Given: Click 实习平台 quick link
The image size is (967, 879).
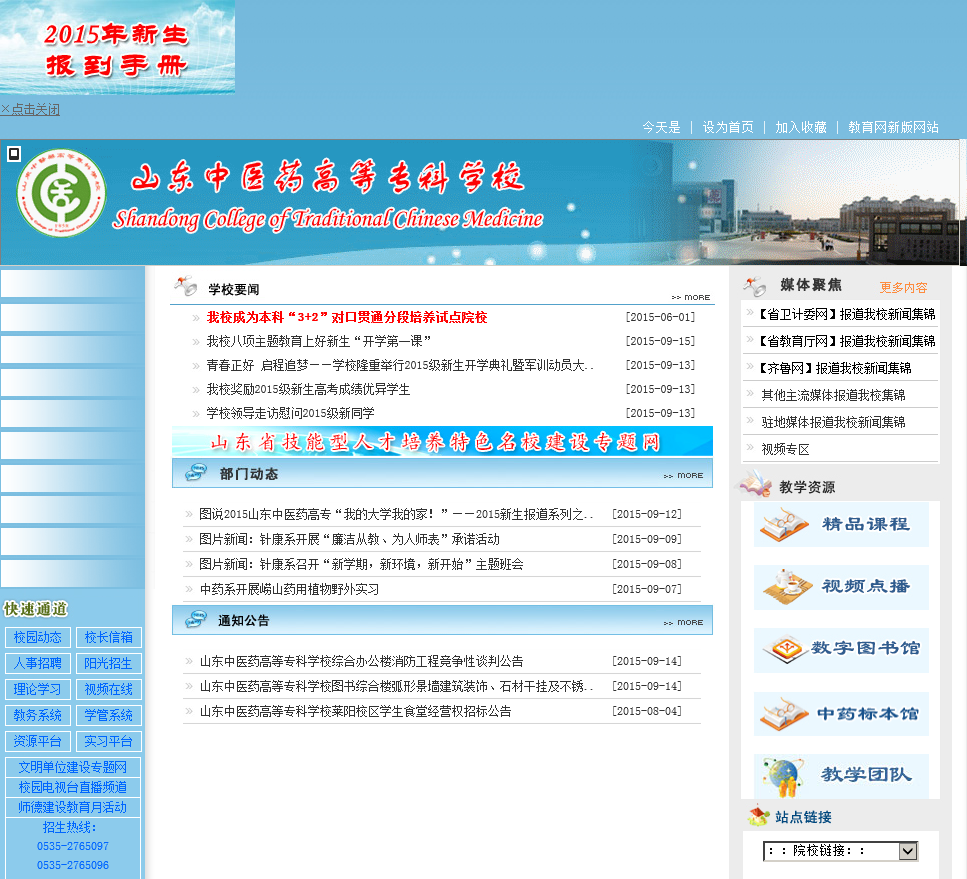Looking at the screenshot, I should click(x=109, y=741).
